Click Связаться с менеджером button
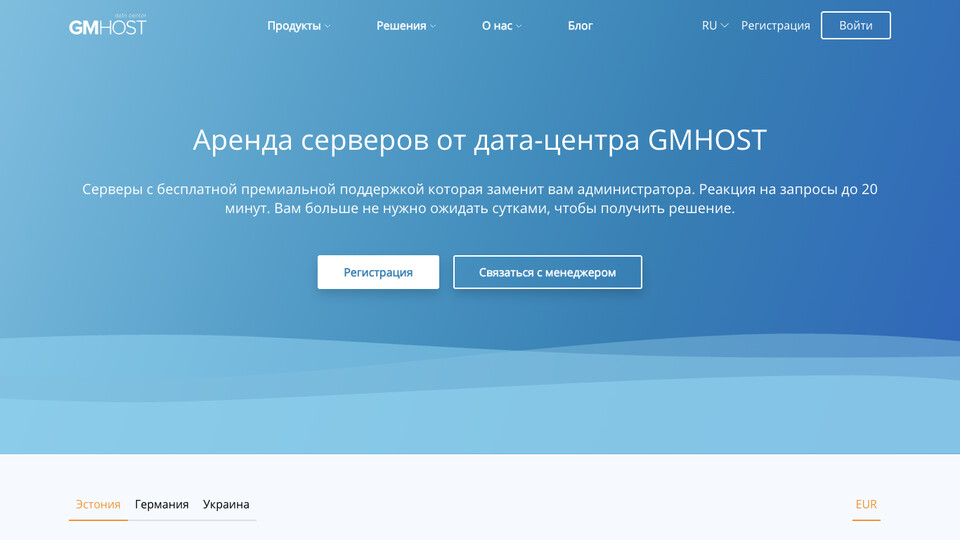960x540 pixels. (x=547, y=272)
